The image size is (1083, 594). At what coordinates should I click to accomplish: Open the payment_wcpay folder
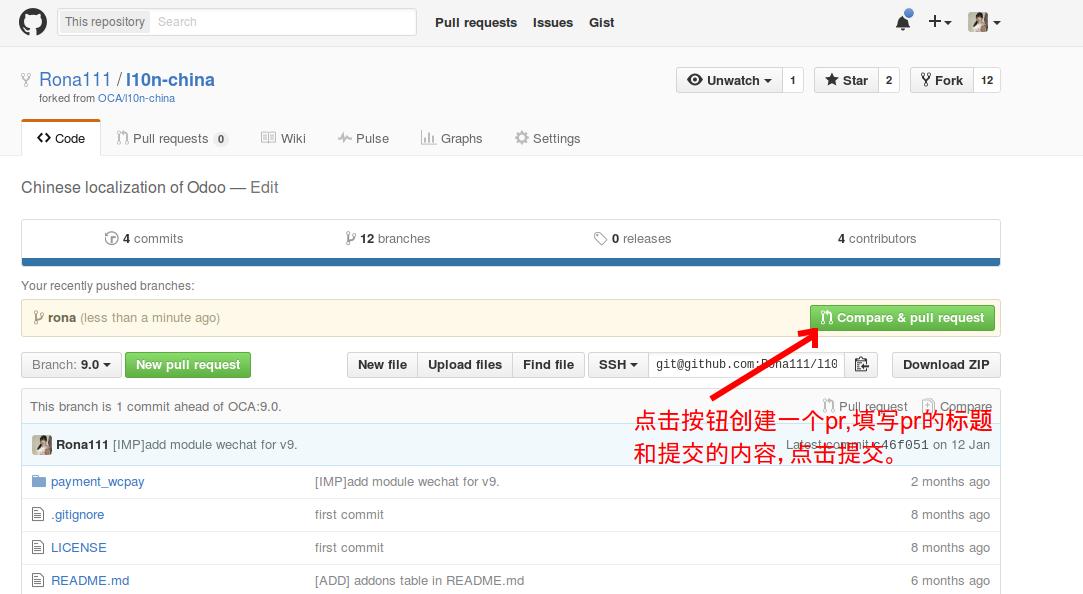point(97,482)
